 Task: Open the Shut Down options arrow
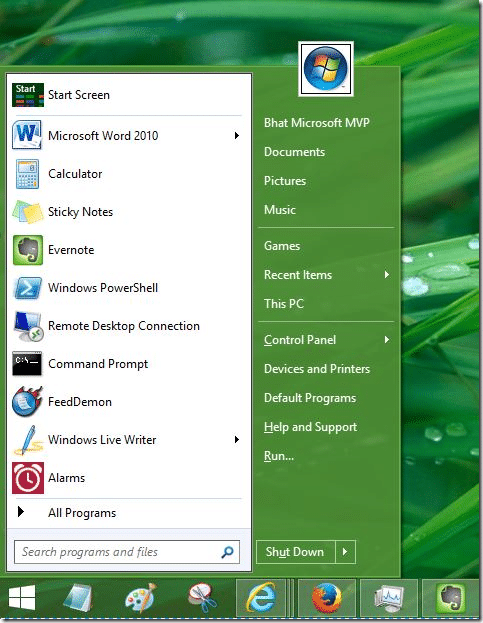(345, 552)
